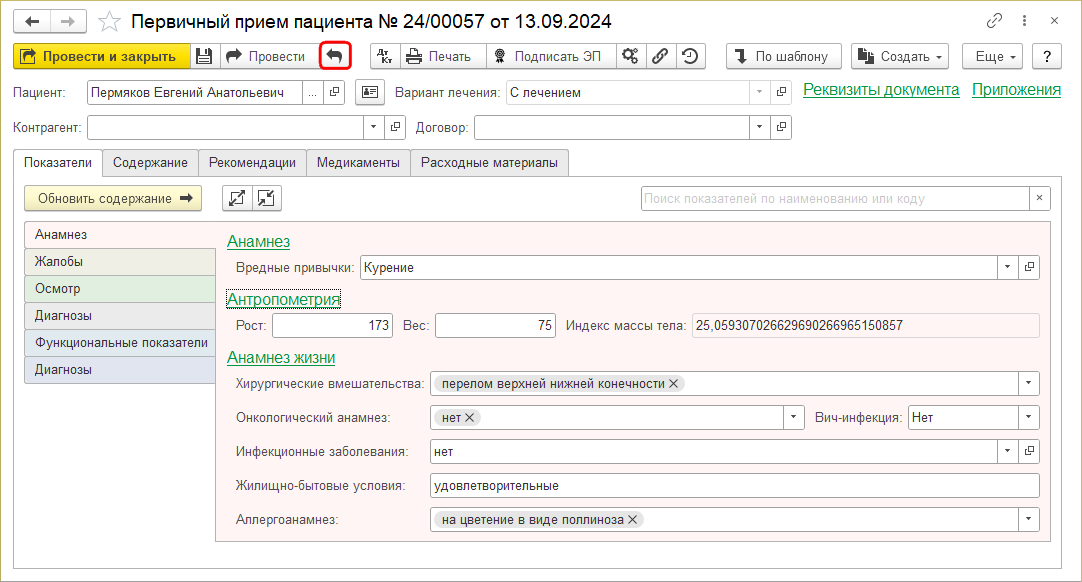Click Вес input field
The height and width of the screenshot is (582, 1082).
[x=495, y=325]
